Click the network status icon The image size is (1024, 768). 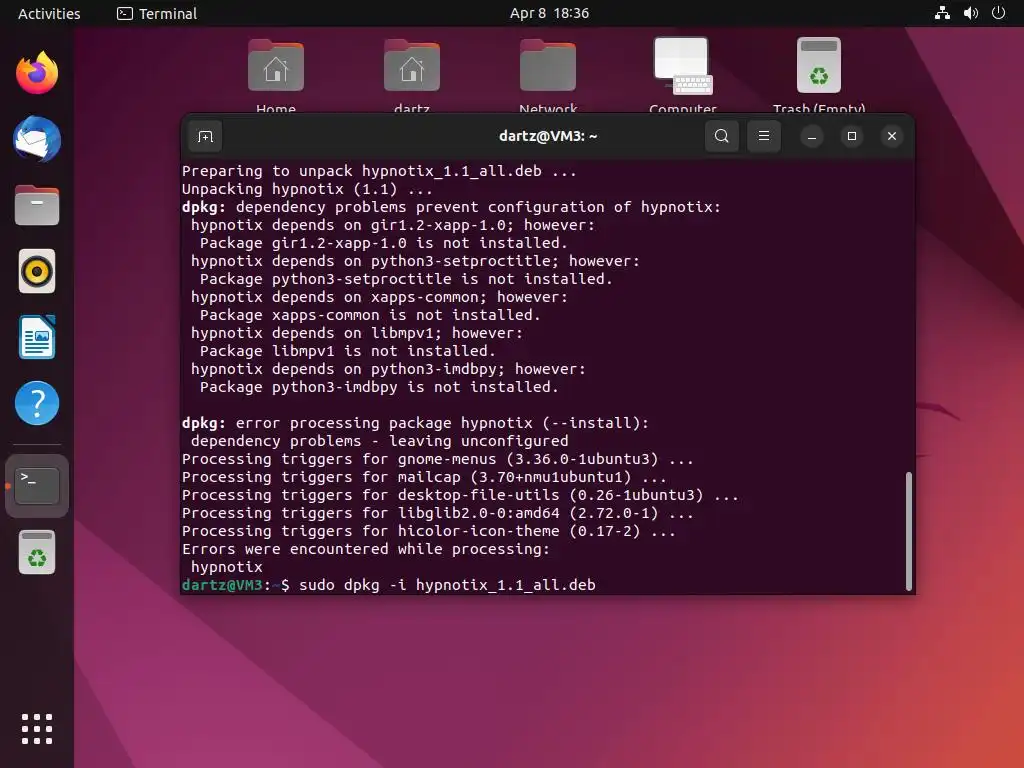[942, 13]
